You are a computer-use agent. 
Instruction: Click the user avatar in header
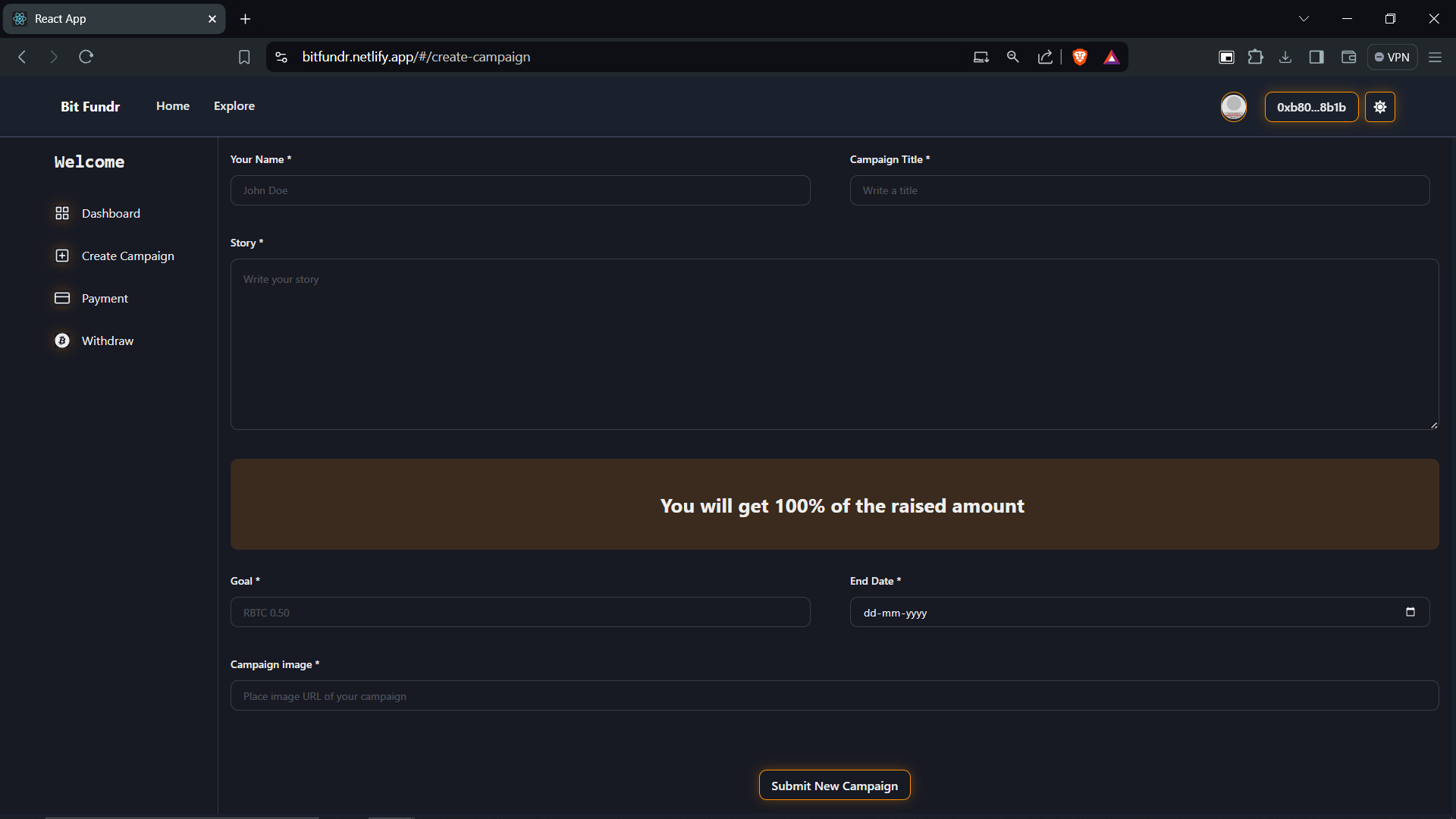click(1233, 107)
